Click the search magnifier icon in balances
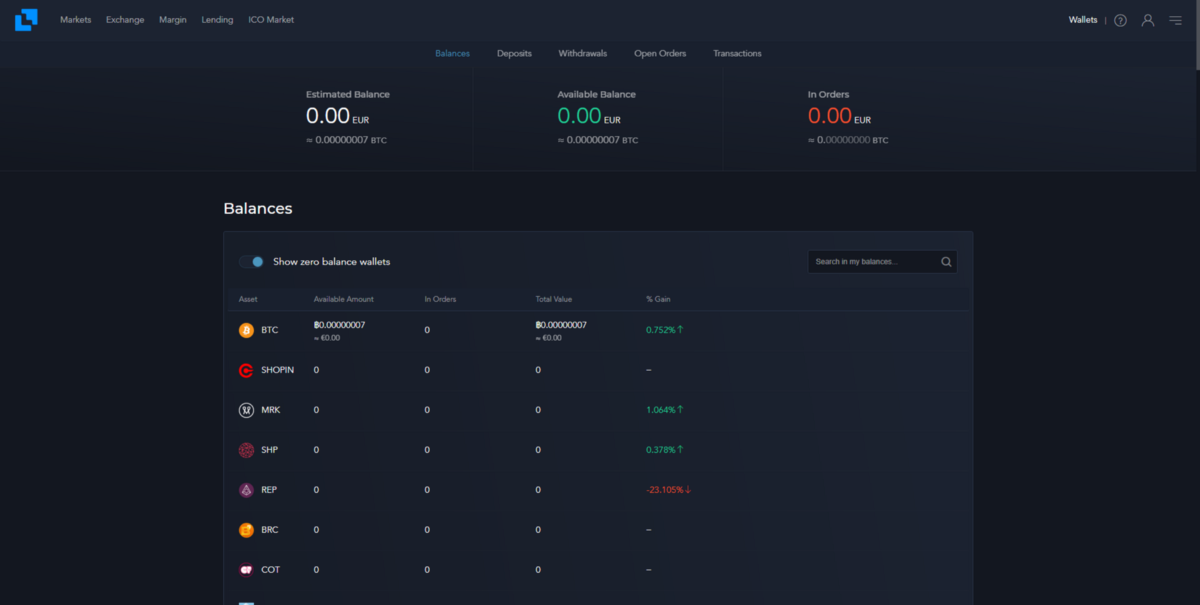 coord(946,262)
